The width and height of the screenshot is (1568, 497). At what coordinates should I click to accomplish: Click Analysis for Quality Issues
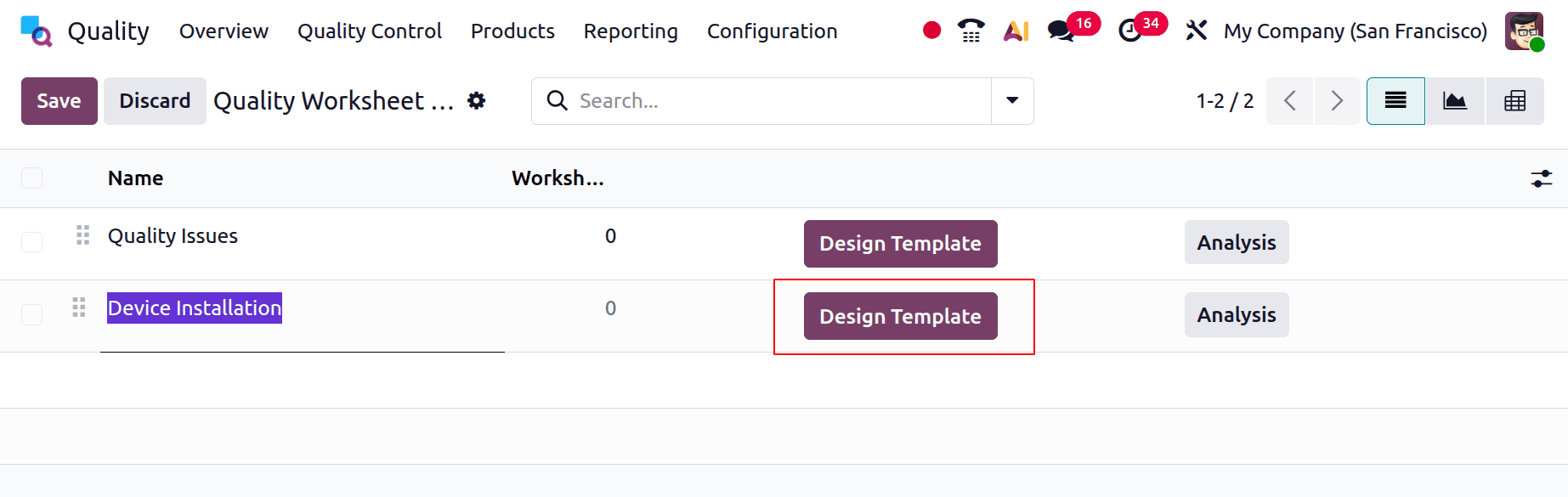click(1237, 242)
